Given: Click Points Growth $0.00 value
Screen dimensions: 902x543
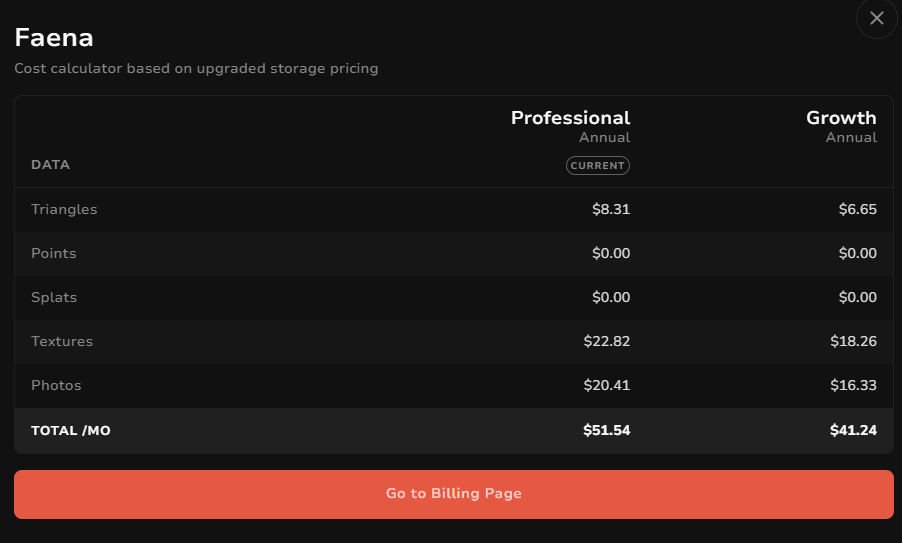Looking at the screenshot, I should [858, 253].
